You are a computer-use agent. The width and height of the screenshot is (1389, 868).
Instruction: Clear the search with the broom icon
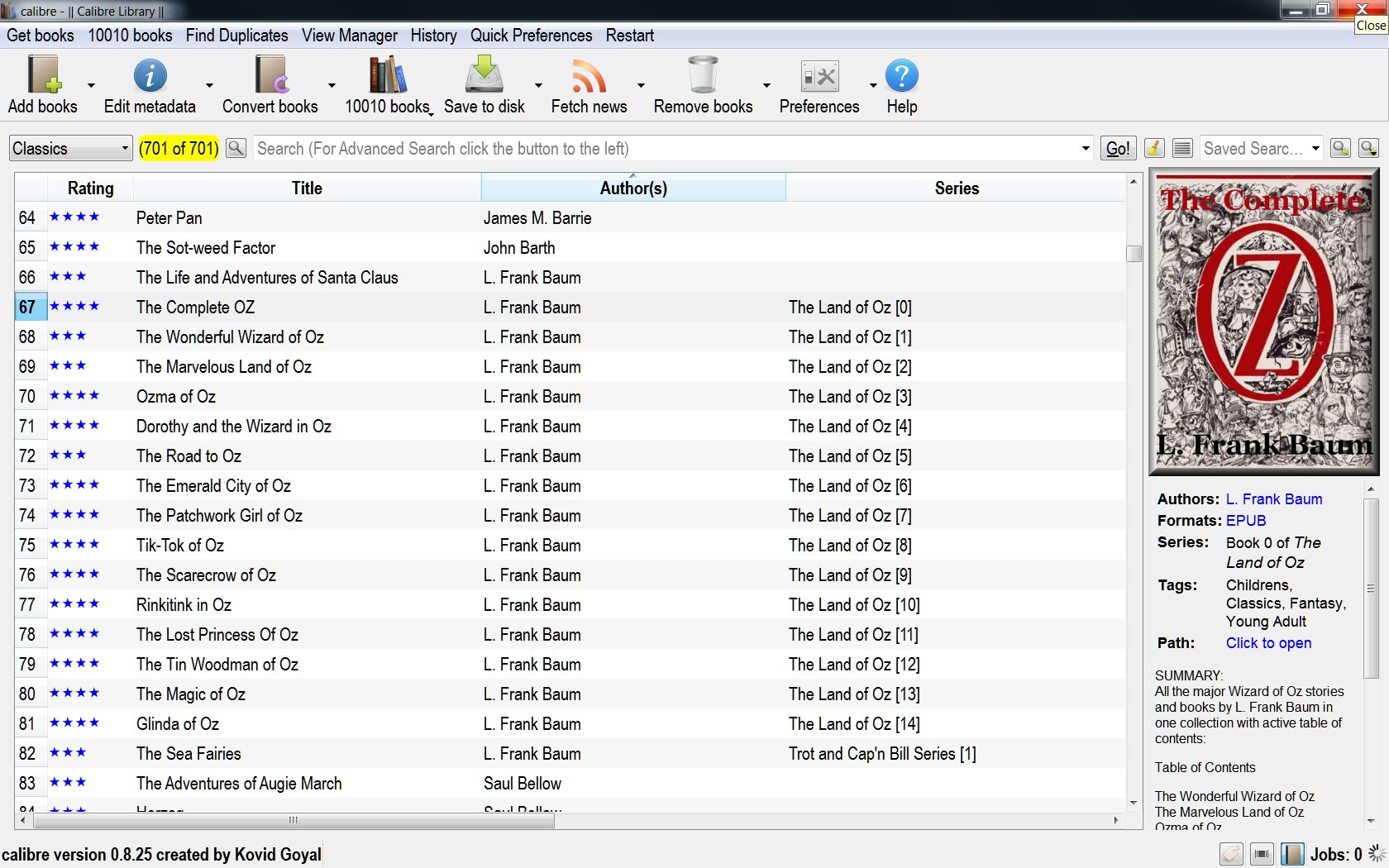pyautogui.click(x=1154, y=148)
